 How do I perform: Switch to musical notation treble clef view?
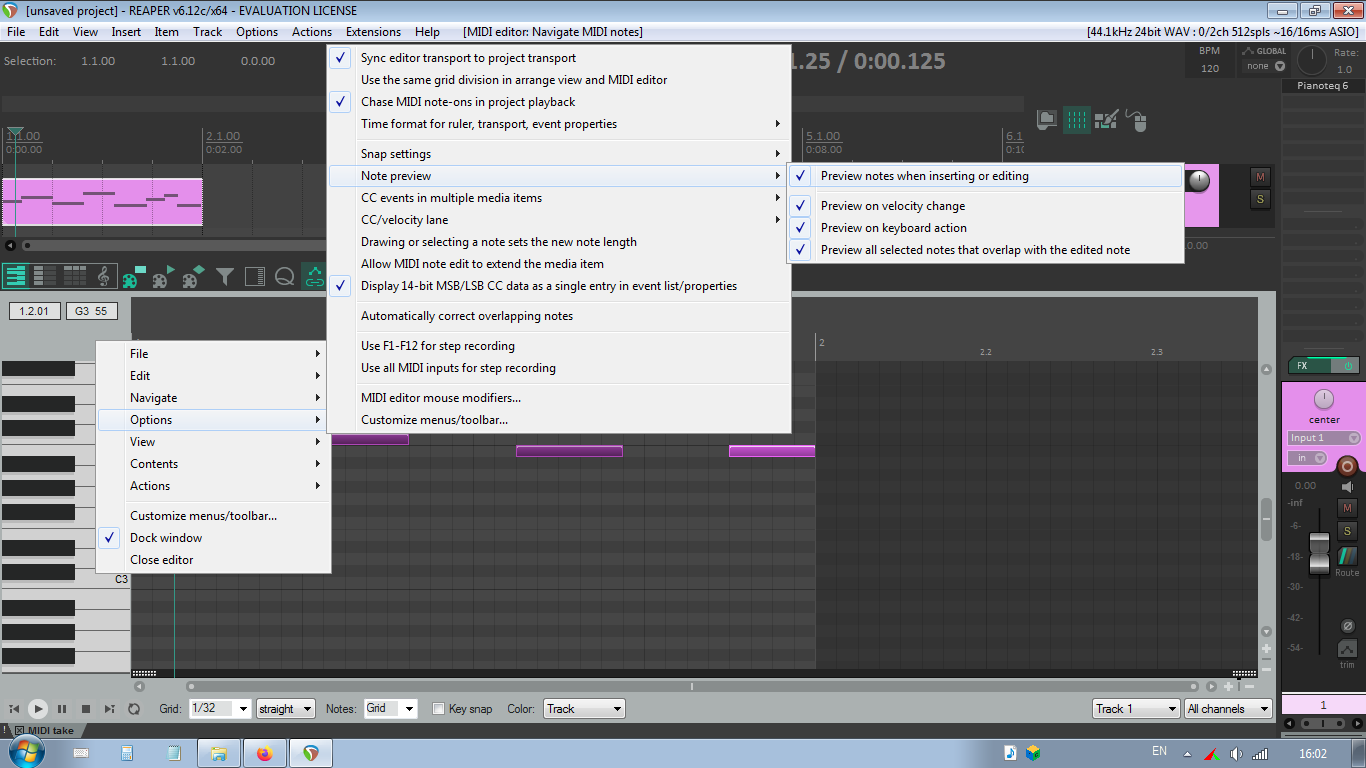[x=104, y=276]
